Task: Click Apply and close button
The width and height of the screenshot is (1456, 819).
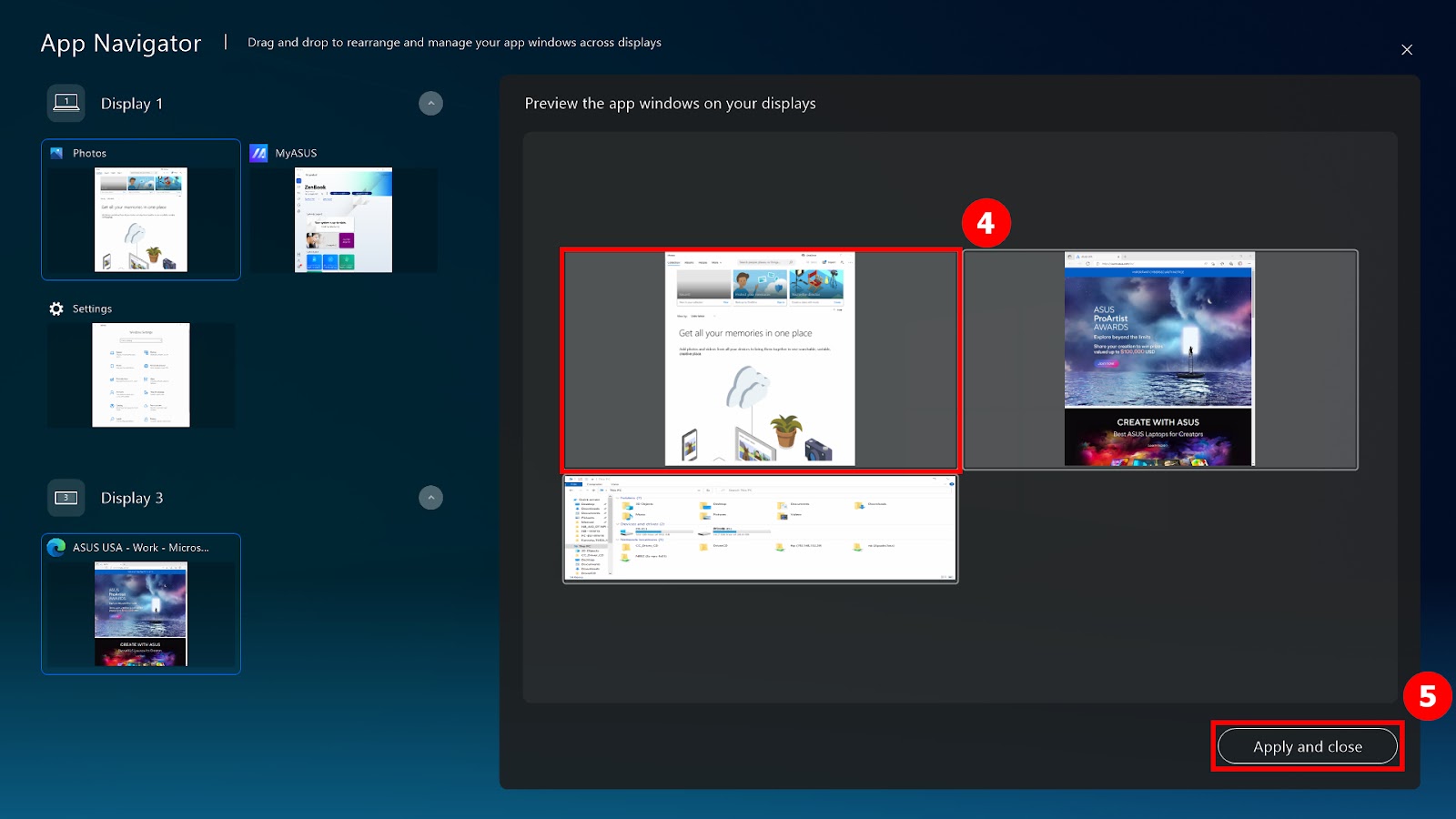Action: coord(1307,746)
